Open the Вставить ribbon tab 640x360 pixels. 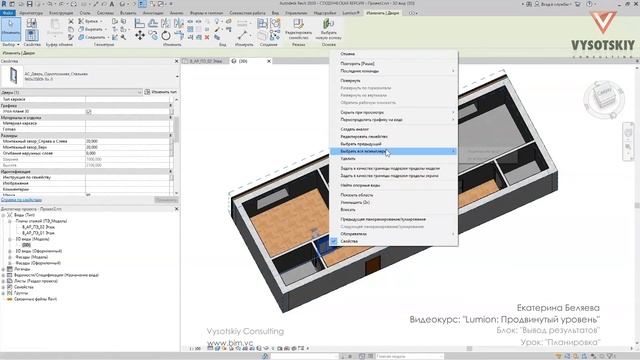pyautogui.click(x=128, y=13)
